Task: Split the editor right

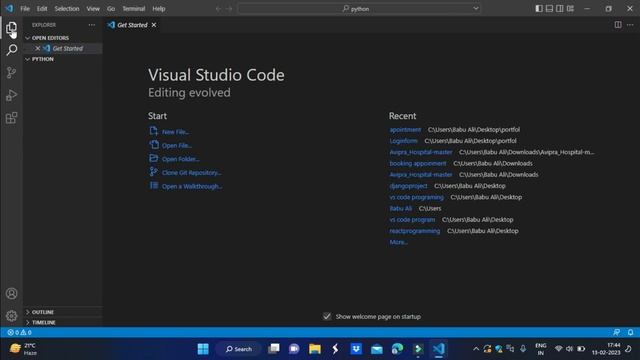Action: (x=618, y=25)
